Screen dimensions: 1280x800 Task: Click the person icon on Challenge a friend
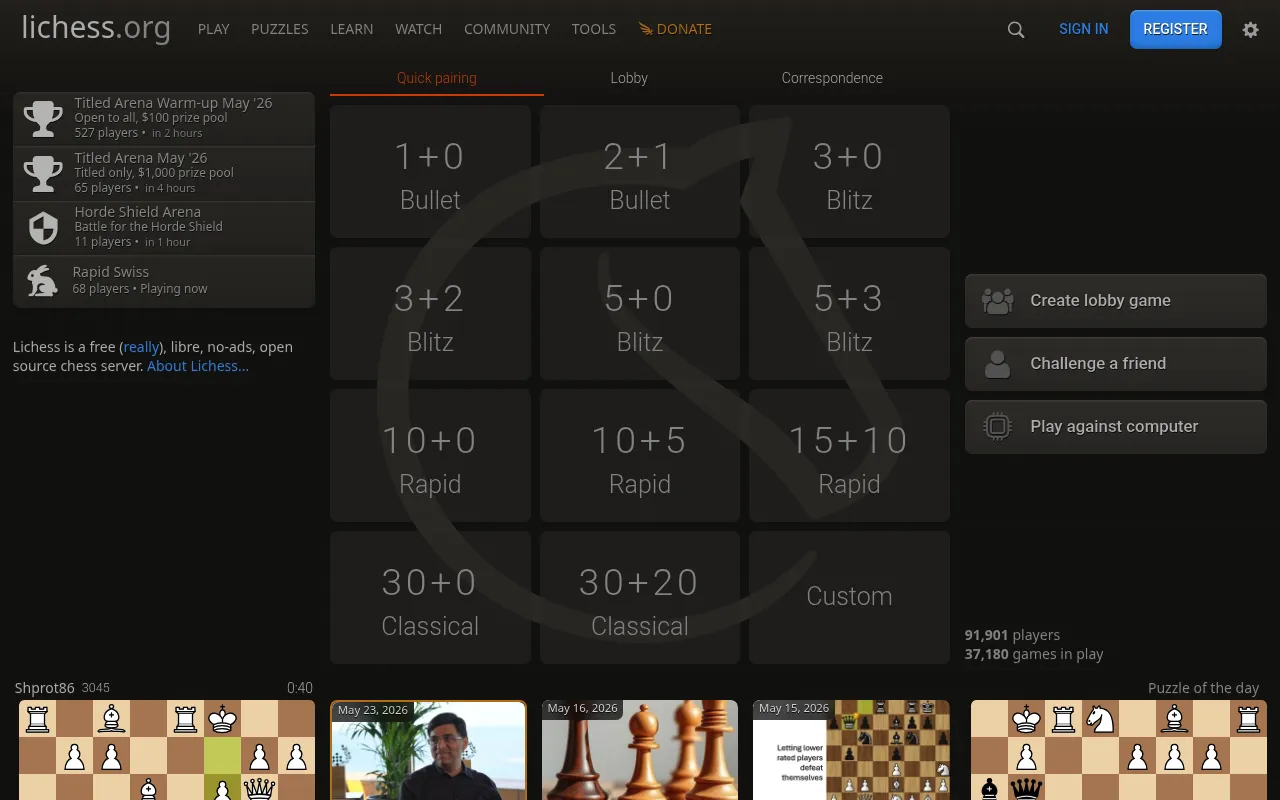tap(997, 364)
